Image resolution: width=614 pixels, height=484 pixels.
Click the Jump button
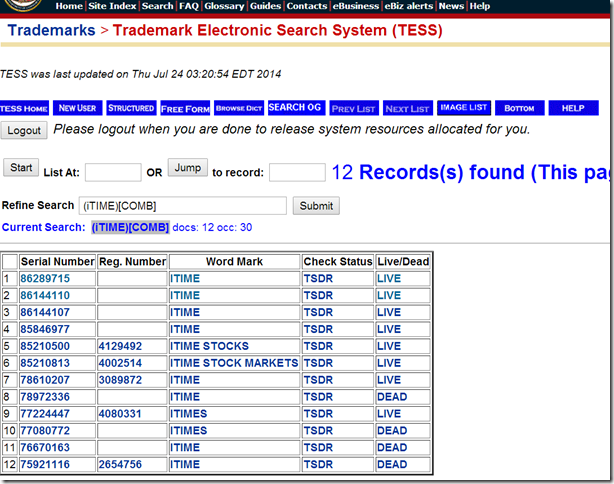pos(188,168)
